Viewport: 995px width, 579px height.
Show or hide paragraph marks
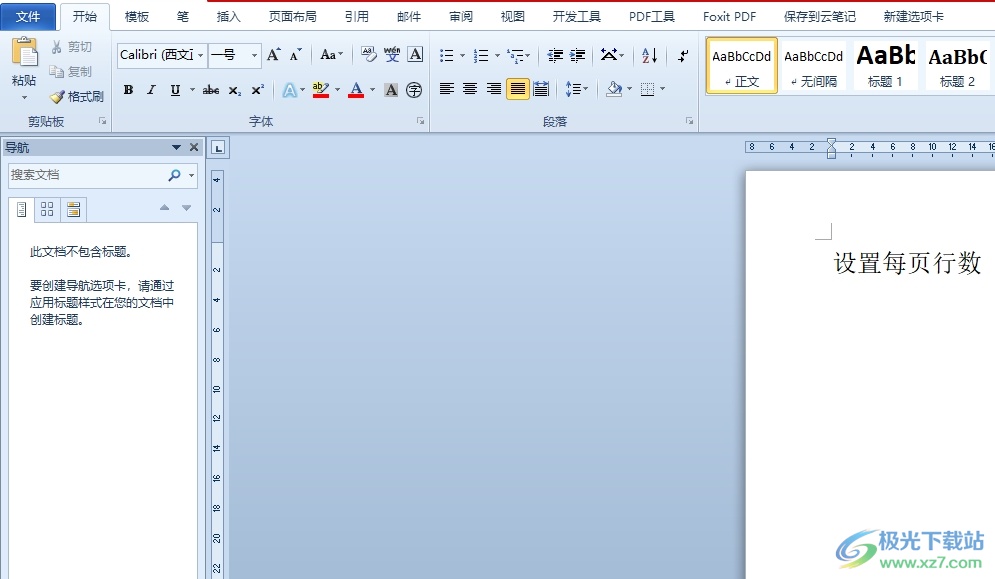point(683,56)
